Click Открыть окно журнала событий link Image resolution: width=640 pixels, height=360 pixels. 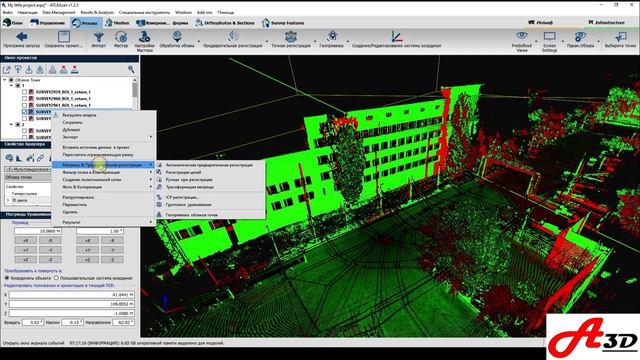(x=33, y=343)
